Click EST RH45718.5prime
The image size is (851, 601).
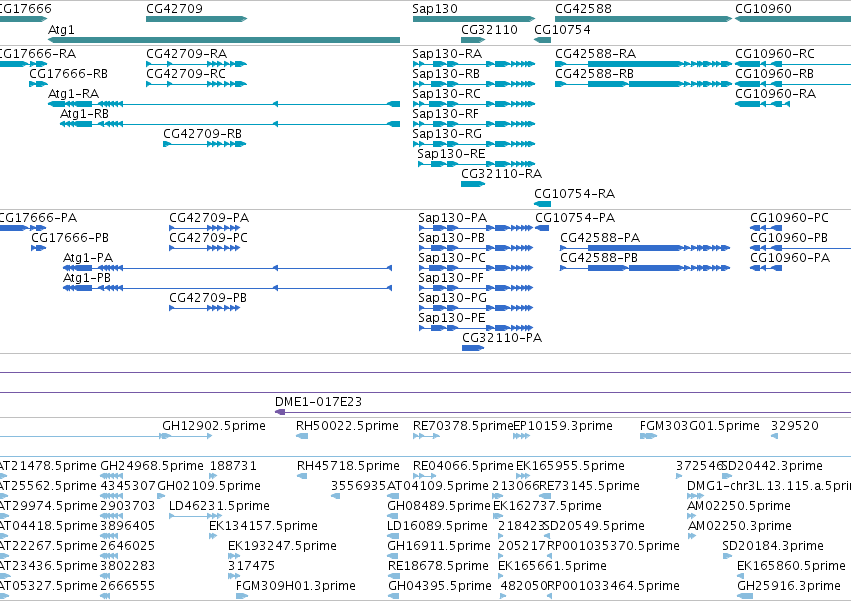pyautogui.click(x=302, y=476)
